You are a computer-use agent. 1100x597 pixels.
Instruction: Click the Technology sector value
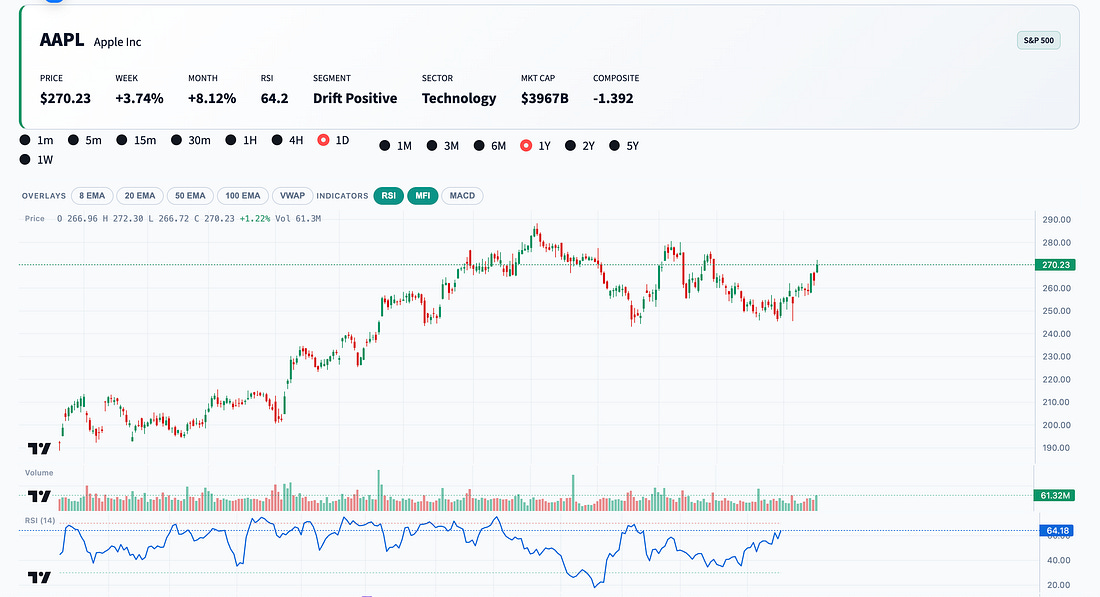pos(459,98)
